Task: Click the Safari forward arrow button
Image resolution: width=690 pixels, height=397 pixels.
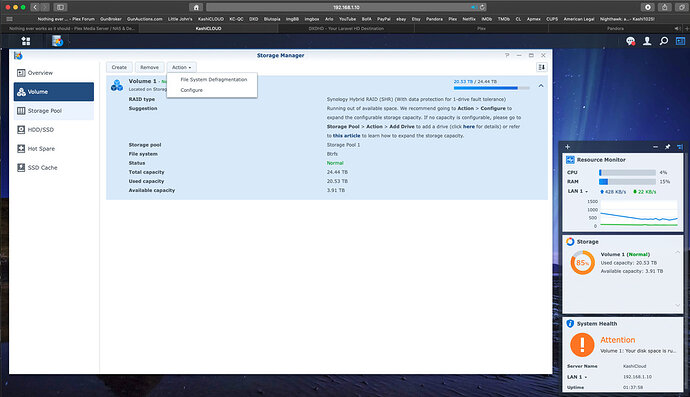Action: pyautogui.click(x=44, y=7)
